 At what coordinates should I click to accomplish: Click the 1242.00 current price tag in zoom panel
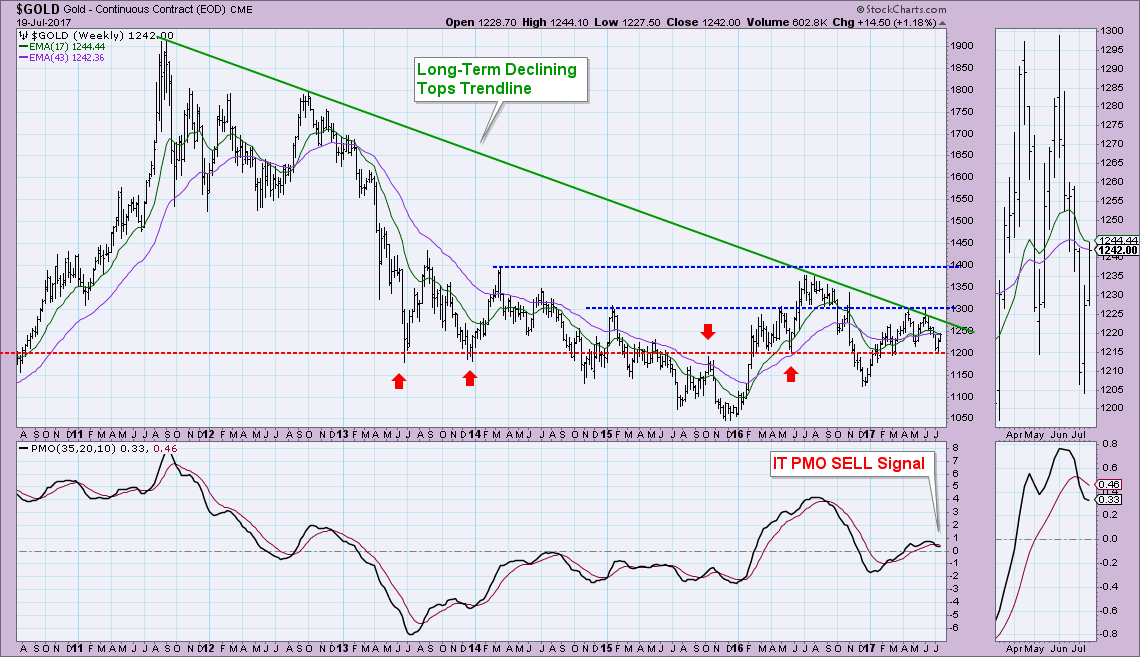pyautogui.click(x=1119, y=251)
